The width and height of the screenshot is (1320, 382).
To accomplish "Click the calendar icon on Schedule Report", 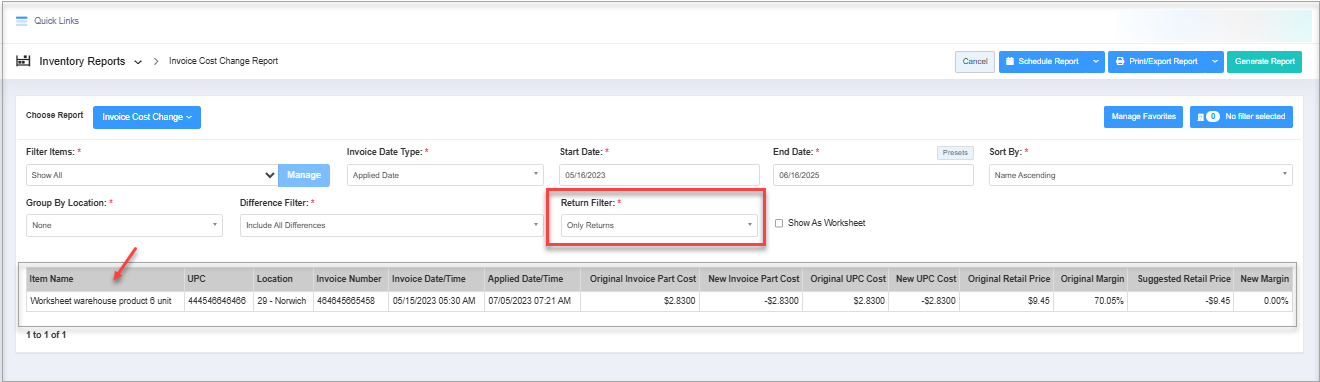I will 1010,62.
